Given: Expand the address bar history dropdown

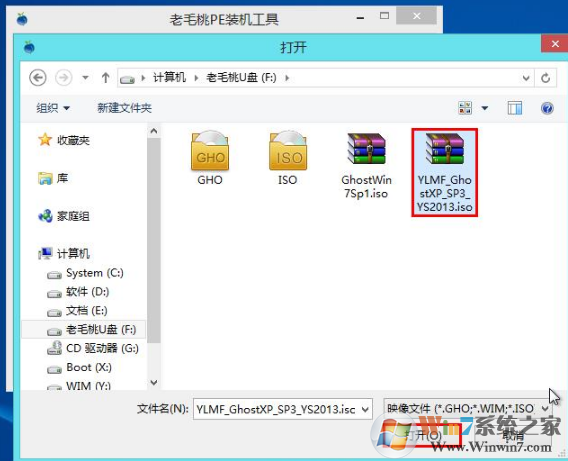Looking at the screenshot, I should [x=526, y=78].
